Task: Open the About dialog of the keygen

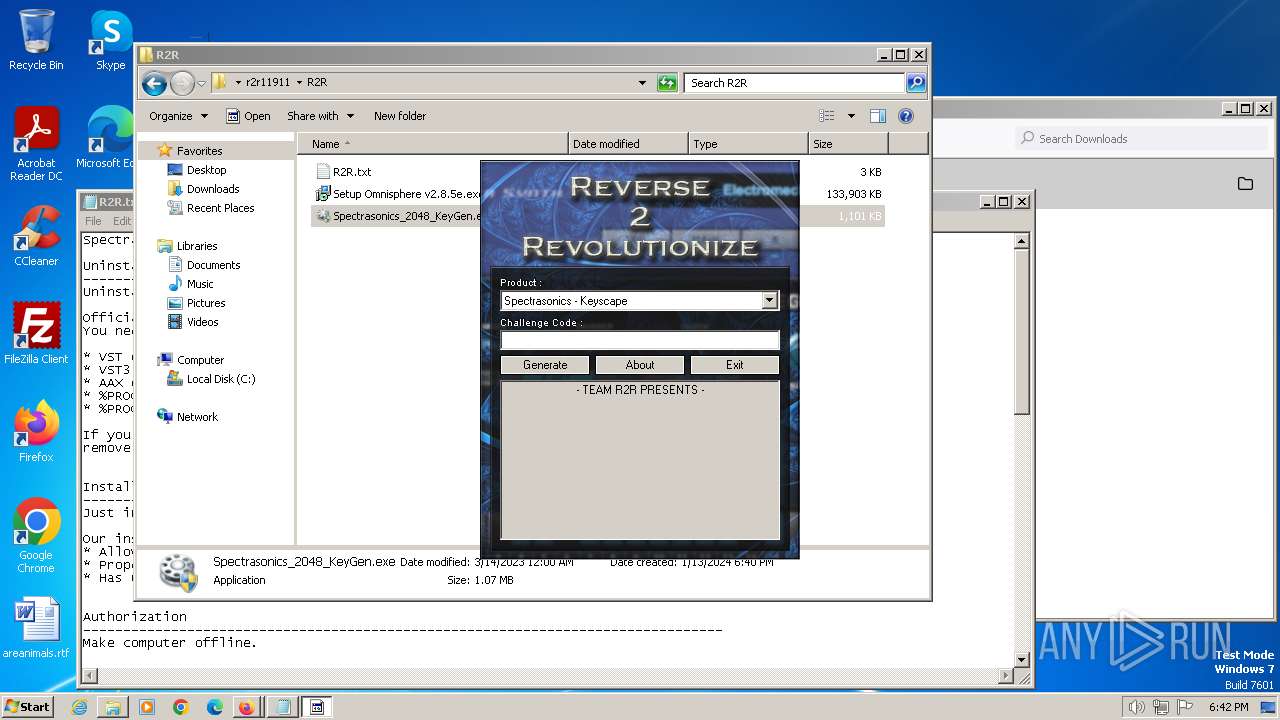Action: click(x=640, y=365)
